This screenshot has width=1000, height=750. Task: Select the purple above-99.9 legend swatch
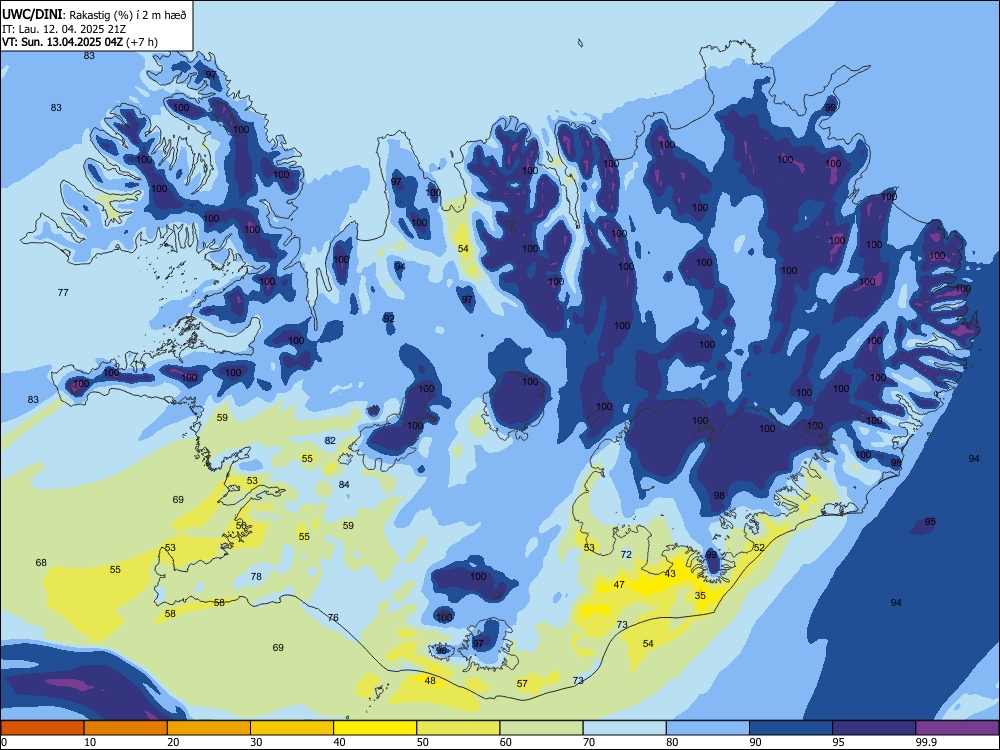coord(957,728)
